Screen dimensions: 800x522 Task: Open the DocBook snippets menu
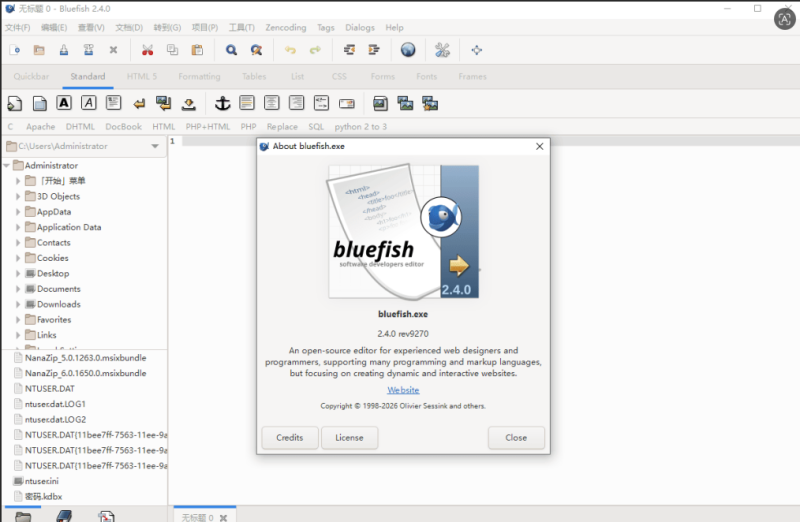[x=123, y=127]
